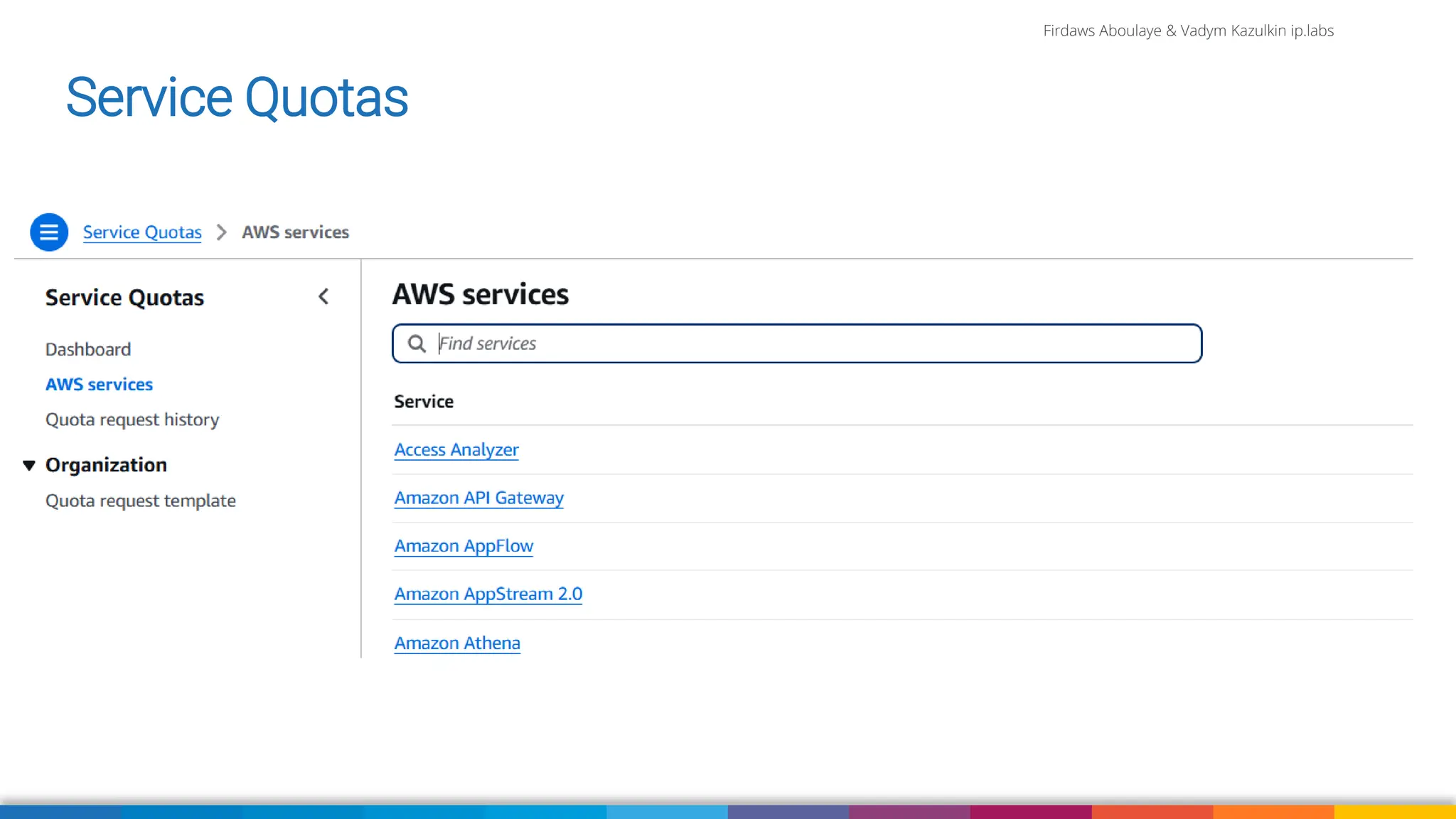Open the Access Analyzer service

click(456, 450)
